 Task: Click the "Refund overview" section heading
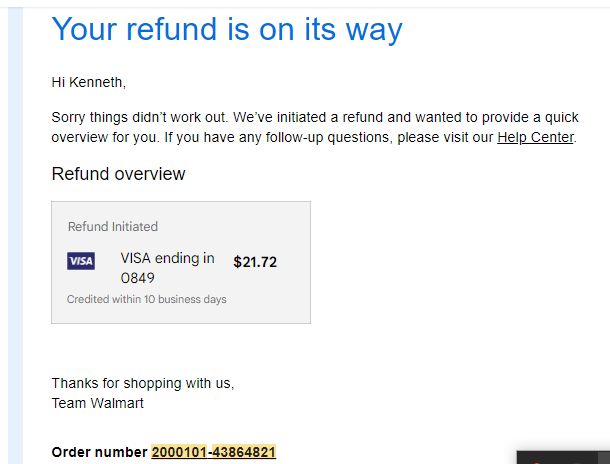(x=118, y=174)
